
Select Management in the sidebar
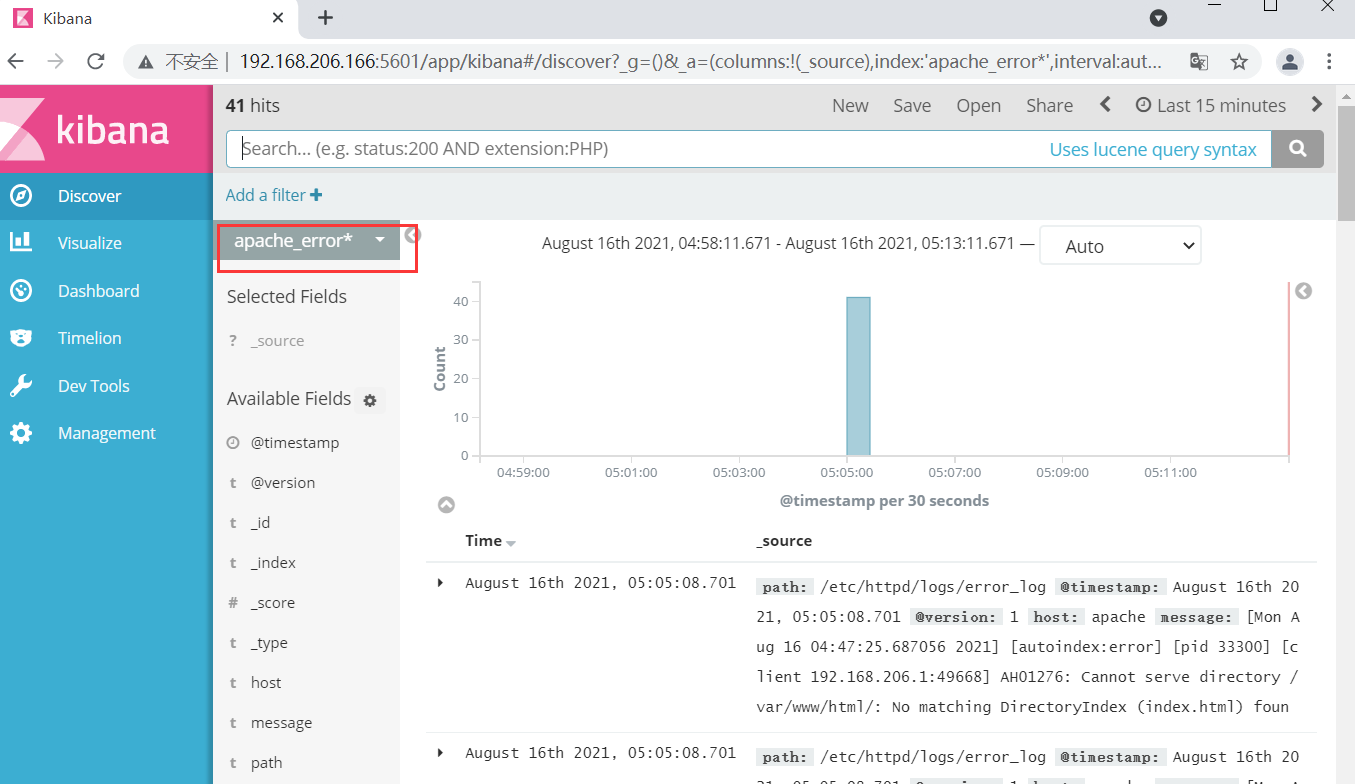107,433
